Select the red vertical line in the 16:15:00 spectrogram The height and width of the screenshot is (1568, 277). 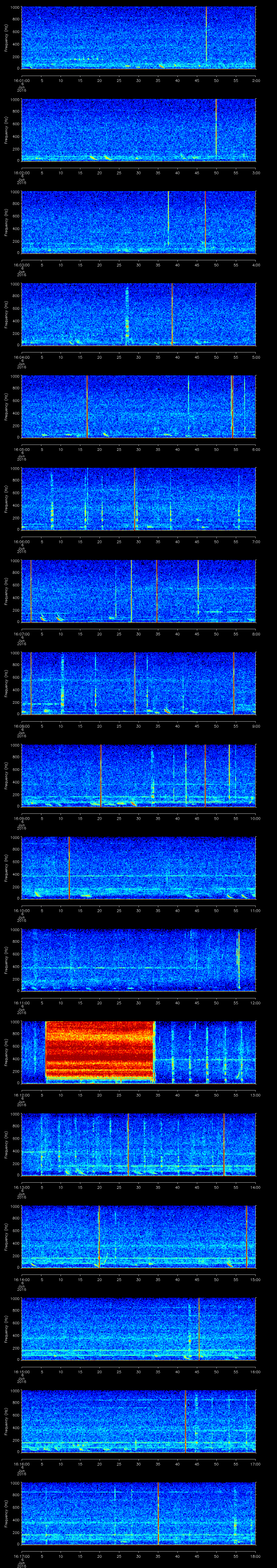pos(199,1328)
